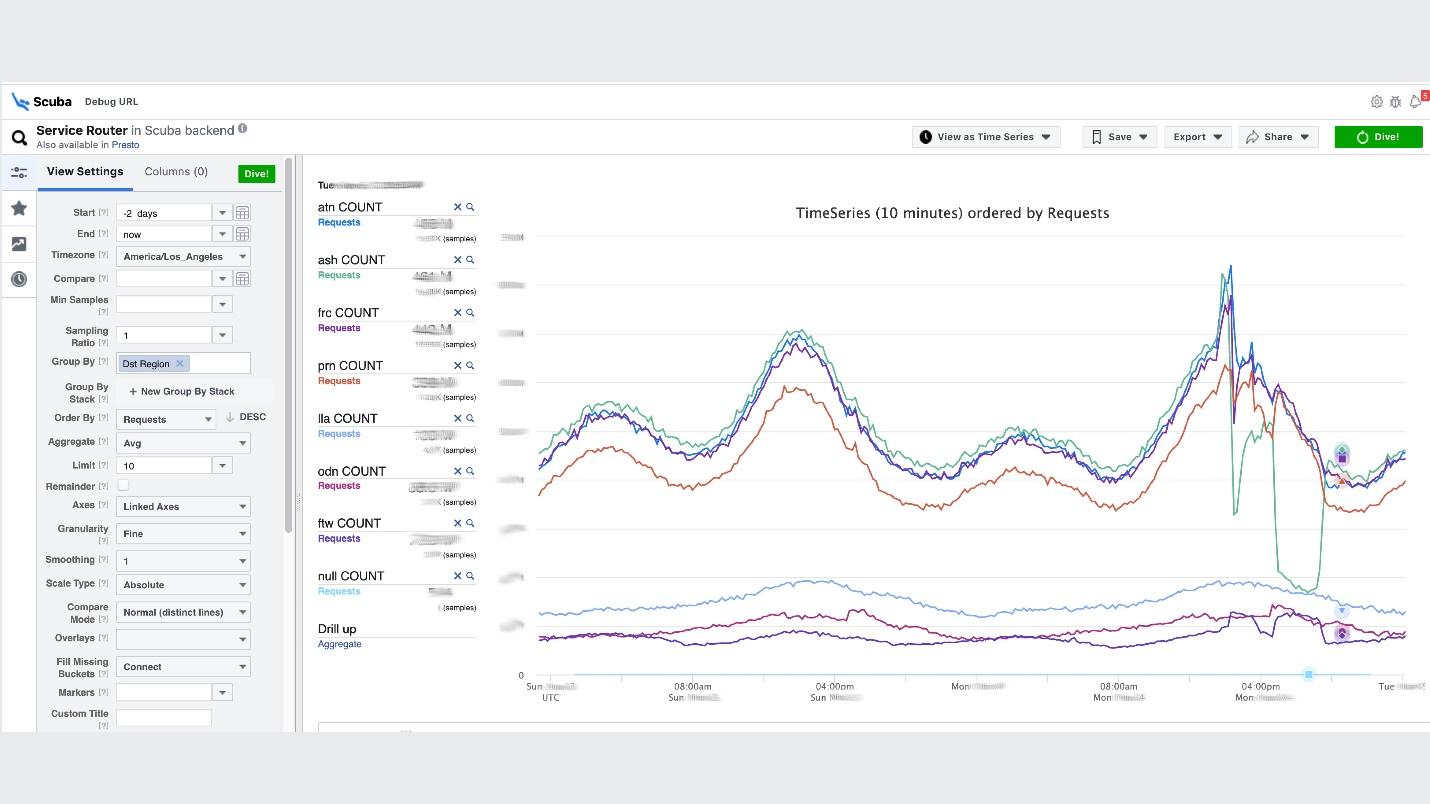Toggle DESC sort order
This screenshot has height=804, width=1430.
pyautogui.click(x=246, y=417)
